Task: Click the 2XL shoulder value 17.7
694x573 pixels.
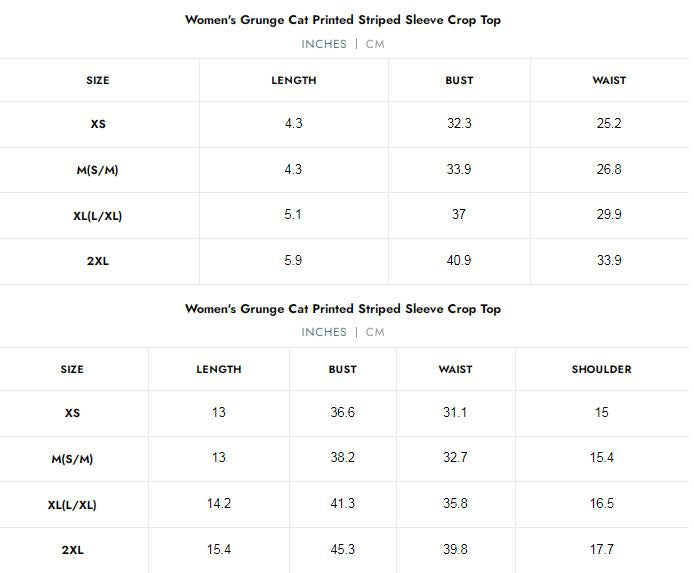Action: [601, 550]
